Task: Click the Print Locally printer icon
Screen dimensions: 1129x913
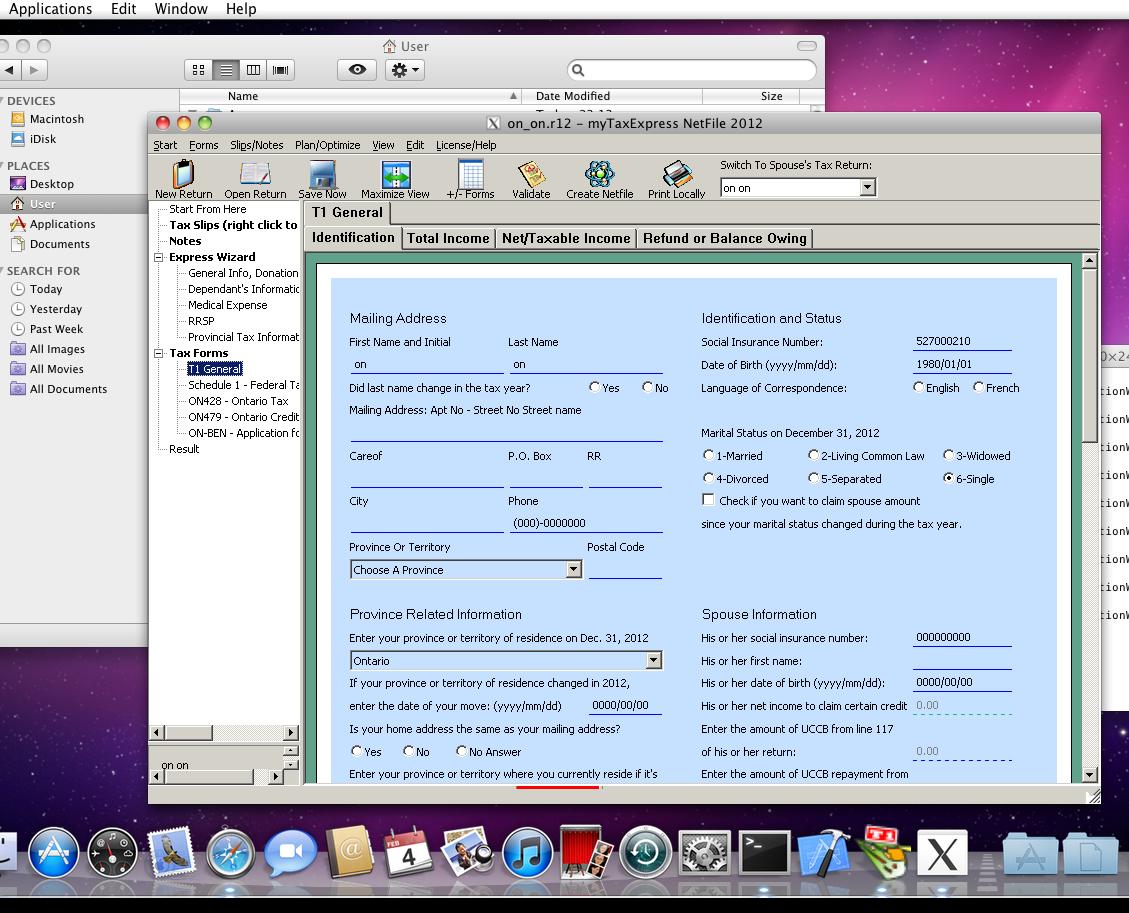Action: [676, 174]
